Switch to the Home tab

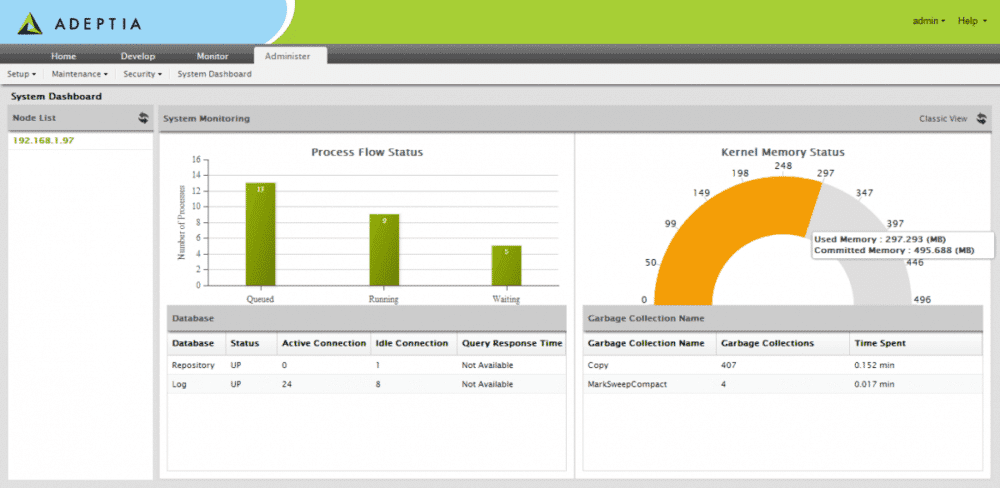(x=64, y=56)
